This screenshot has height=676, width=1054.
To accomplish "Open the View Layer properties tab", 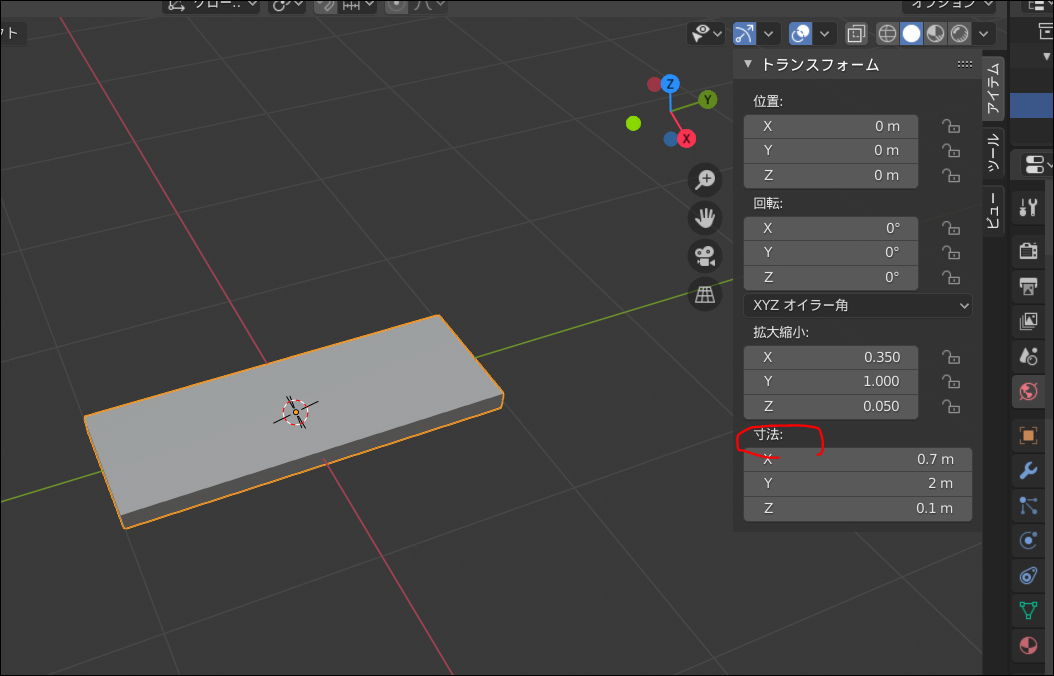I will [1028, 321].
